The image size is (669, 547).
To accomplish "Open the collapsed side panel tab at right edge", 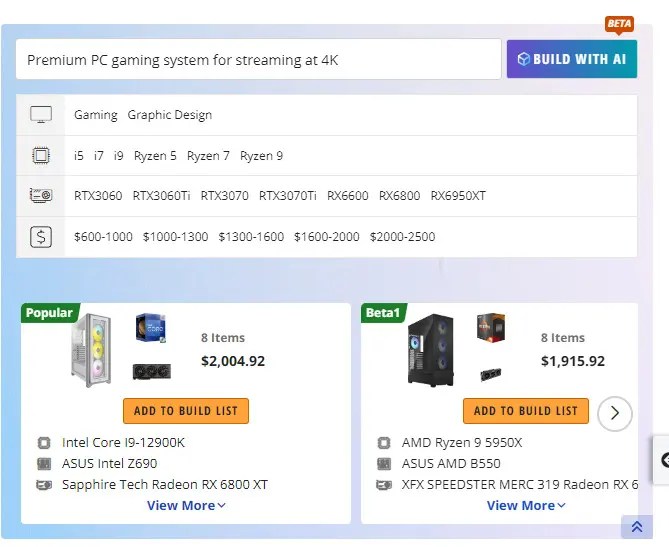I will [x=661, y=460].
